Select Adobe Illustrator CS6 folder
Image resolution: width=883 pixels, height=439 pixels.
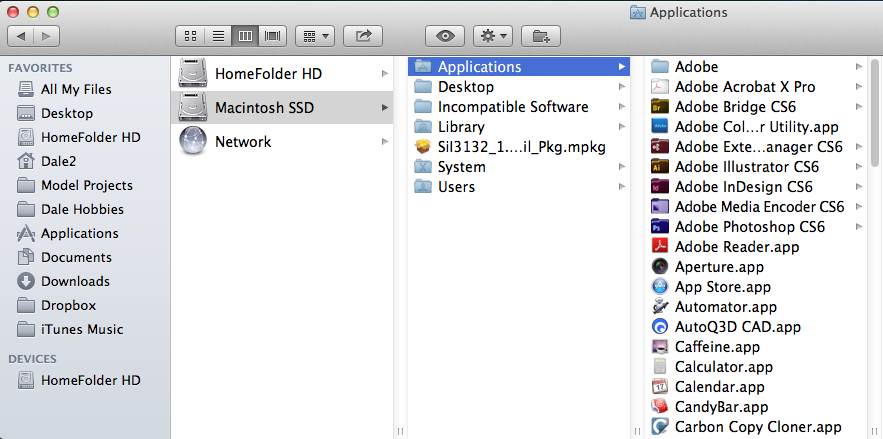(x=757, y=167)
